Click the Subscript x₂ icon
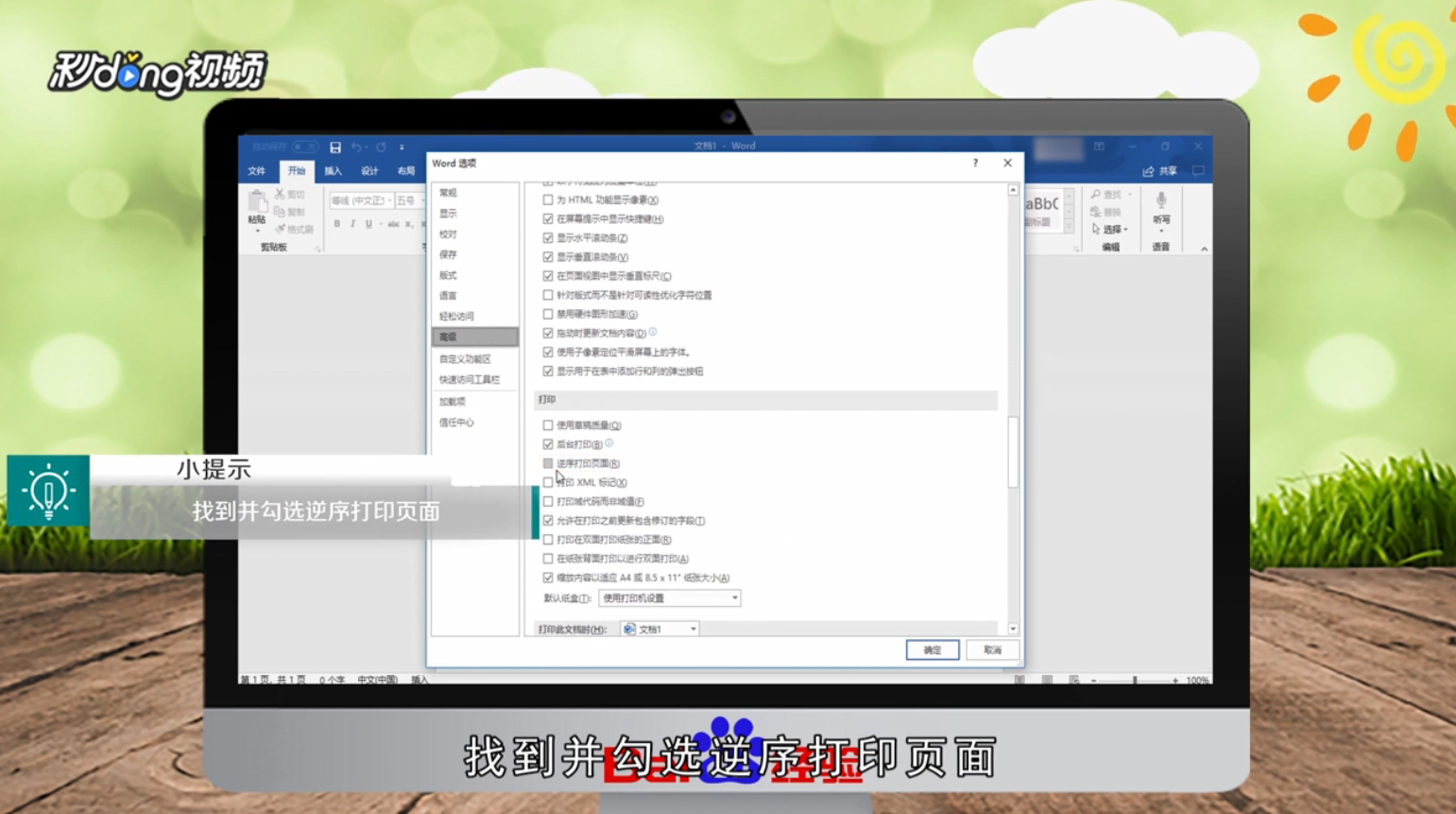Image resolution: width=1456 pixels, height=814 pixels. pyautogui.click(x=408, y=224)
